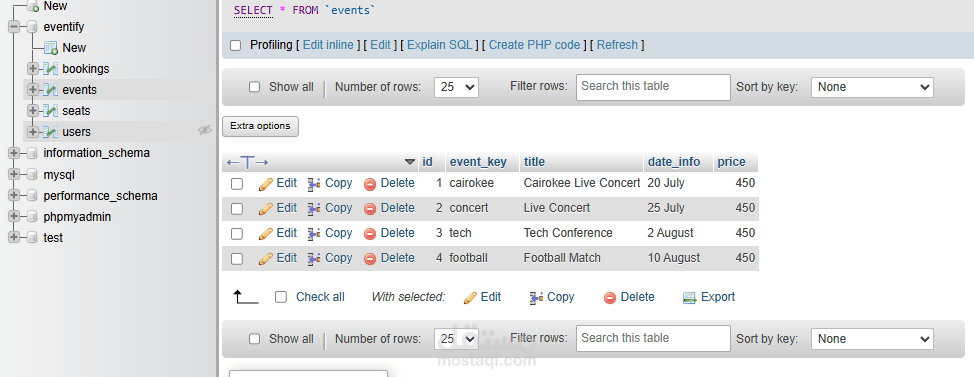Click the pencil Edit icon for the tech row

266,234
